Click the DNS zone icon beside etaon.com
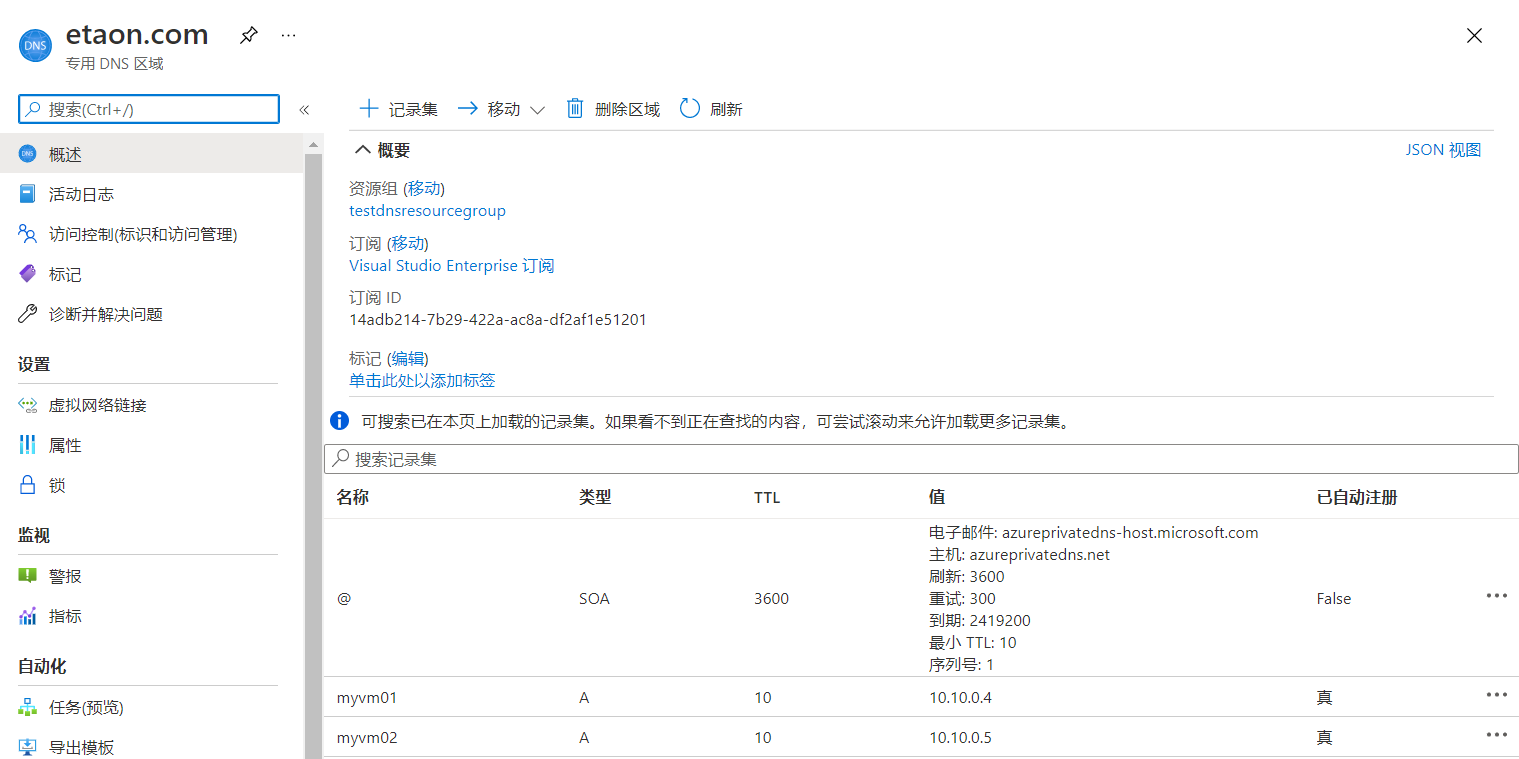 35,46
